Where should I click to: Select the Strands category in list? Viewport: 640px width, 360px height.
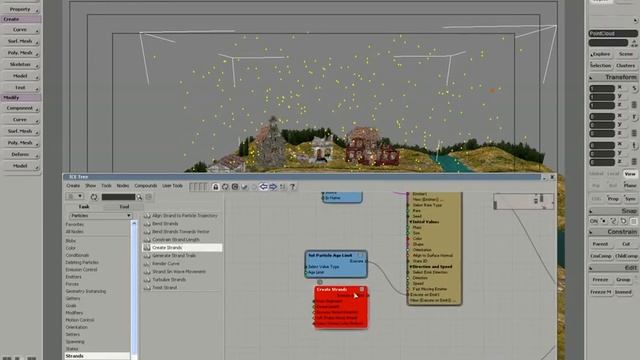pyautogui.click(x=97, y=356)
